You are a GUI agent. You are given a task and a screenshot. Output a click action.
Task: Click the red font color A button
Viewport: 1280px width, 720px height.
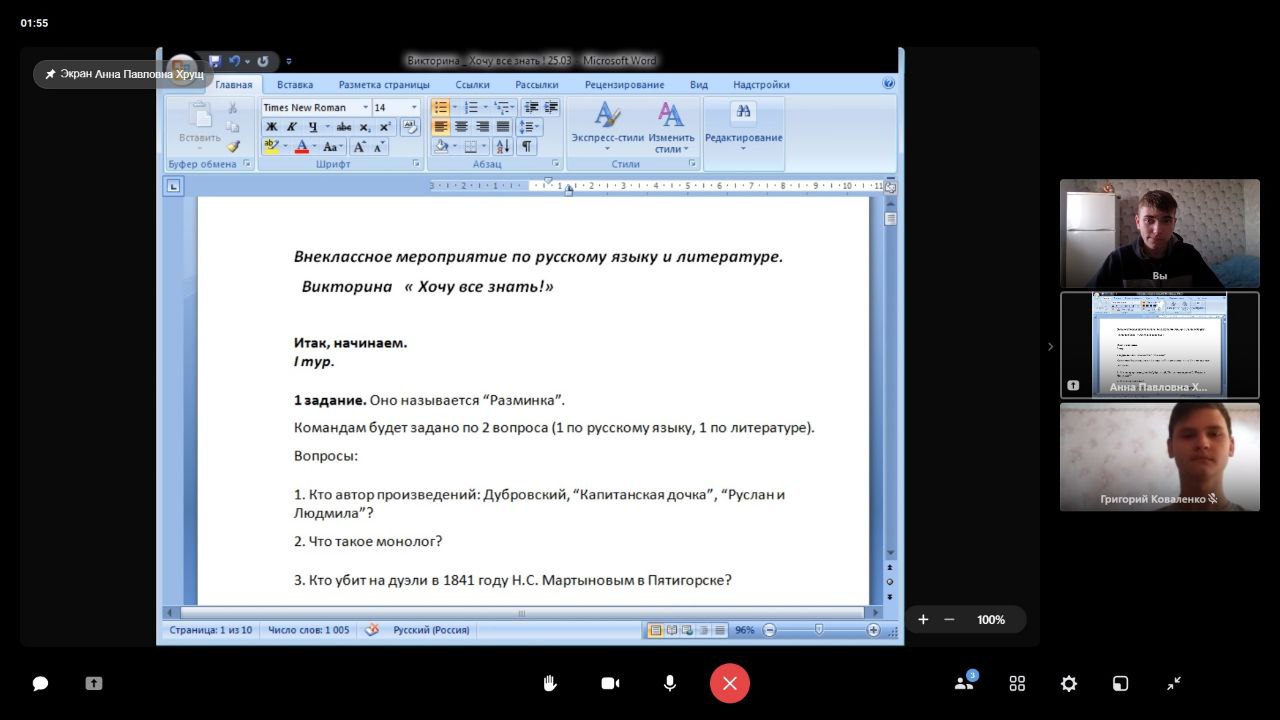[x=301, y=146]
